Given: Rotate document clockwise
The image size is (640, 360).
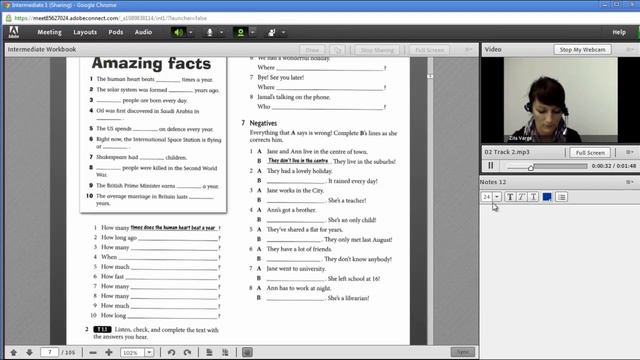Looking at the screenshot, I should click(187, 352).
